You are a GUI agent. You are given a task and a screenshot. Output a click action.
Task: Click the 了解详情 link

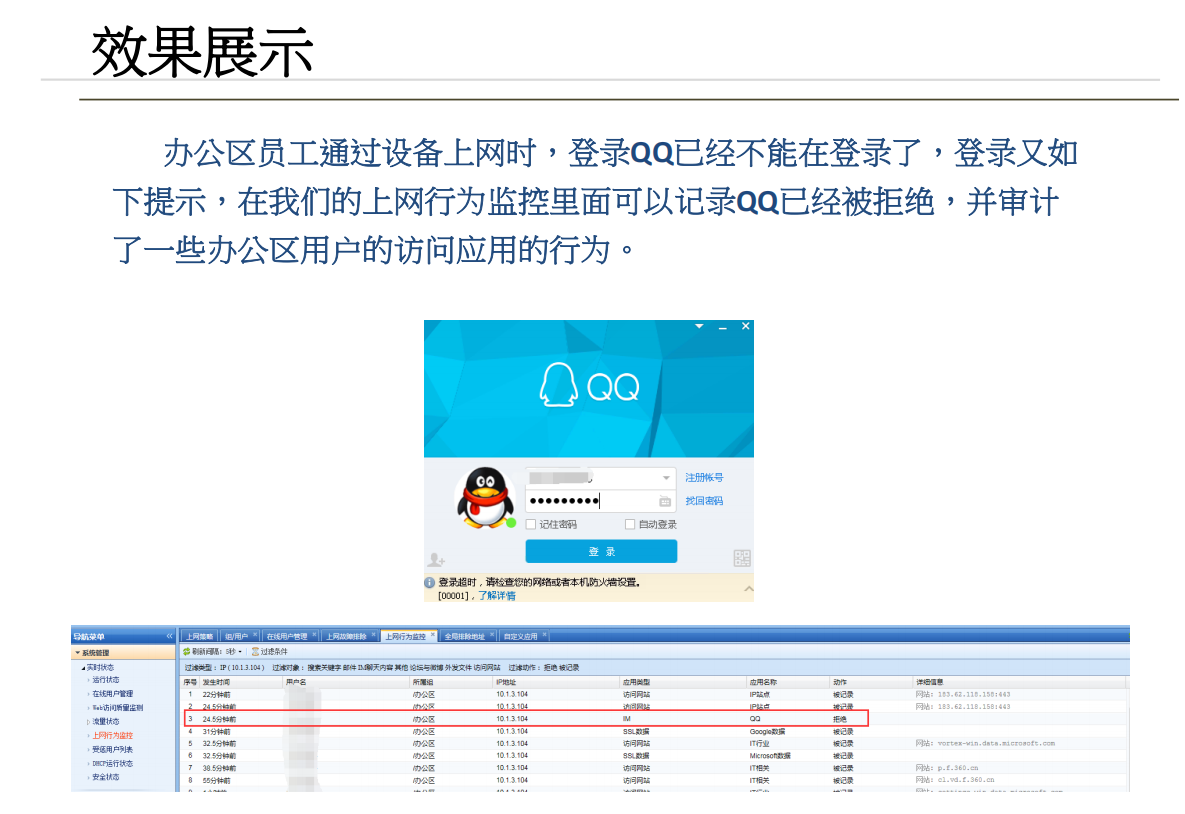(497, 596)
